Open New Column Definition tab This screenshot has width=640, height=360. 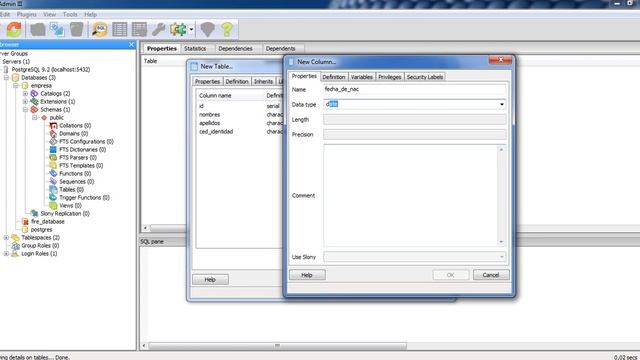pyautogui.click(x=334, y=77)
